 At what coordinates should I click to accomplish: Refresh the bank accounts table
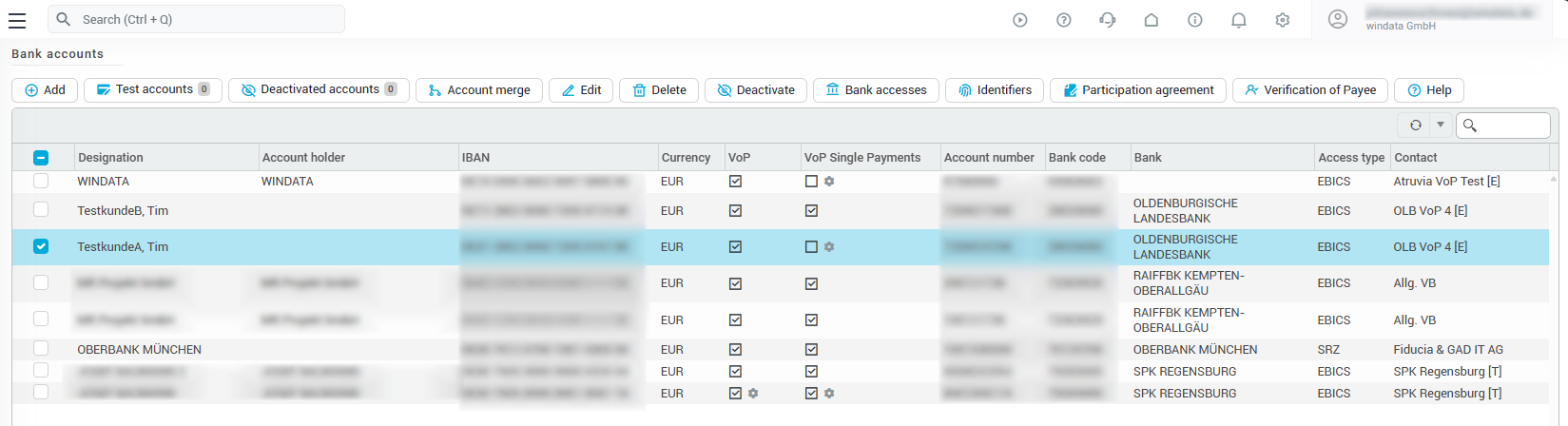tap(1416, 126)
